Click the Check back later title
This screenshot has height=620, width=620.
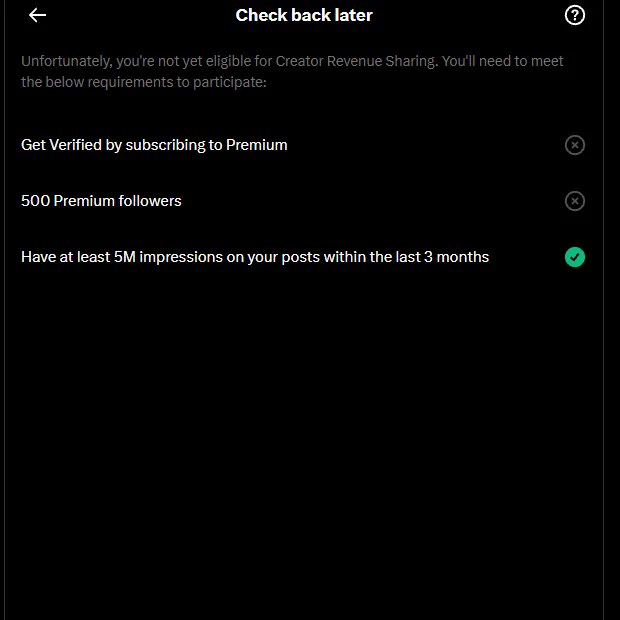point(304,15)
